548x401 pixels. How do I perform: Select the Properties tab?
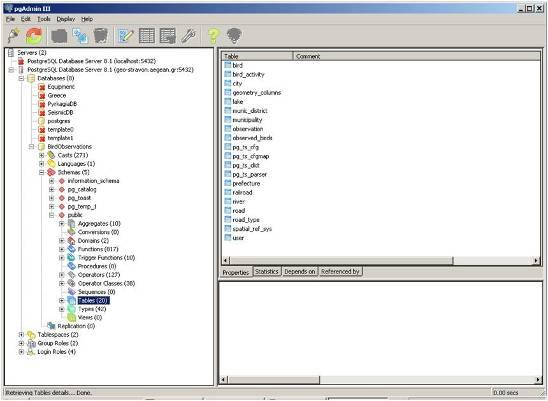tap(236, 272)
